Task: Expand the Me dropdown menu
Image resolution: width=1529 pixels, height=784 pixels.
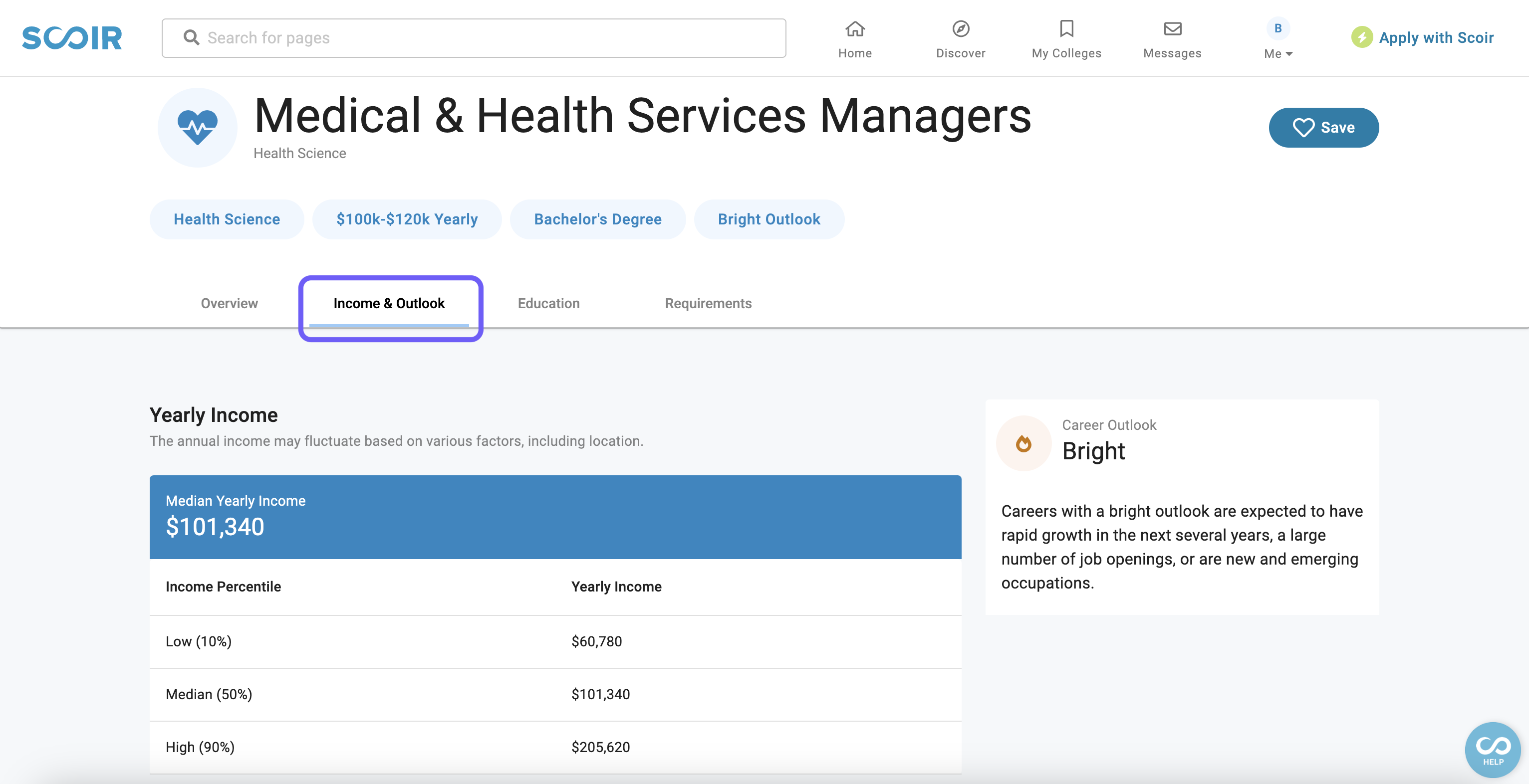Action: point(1278,53)
